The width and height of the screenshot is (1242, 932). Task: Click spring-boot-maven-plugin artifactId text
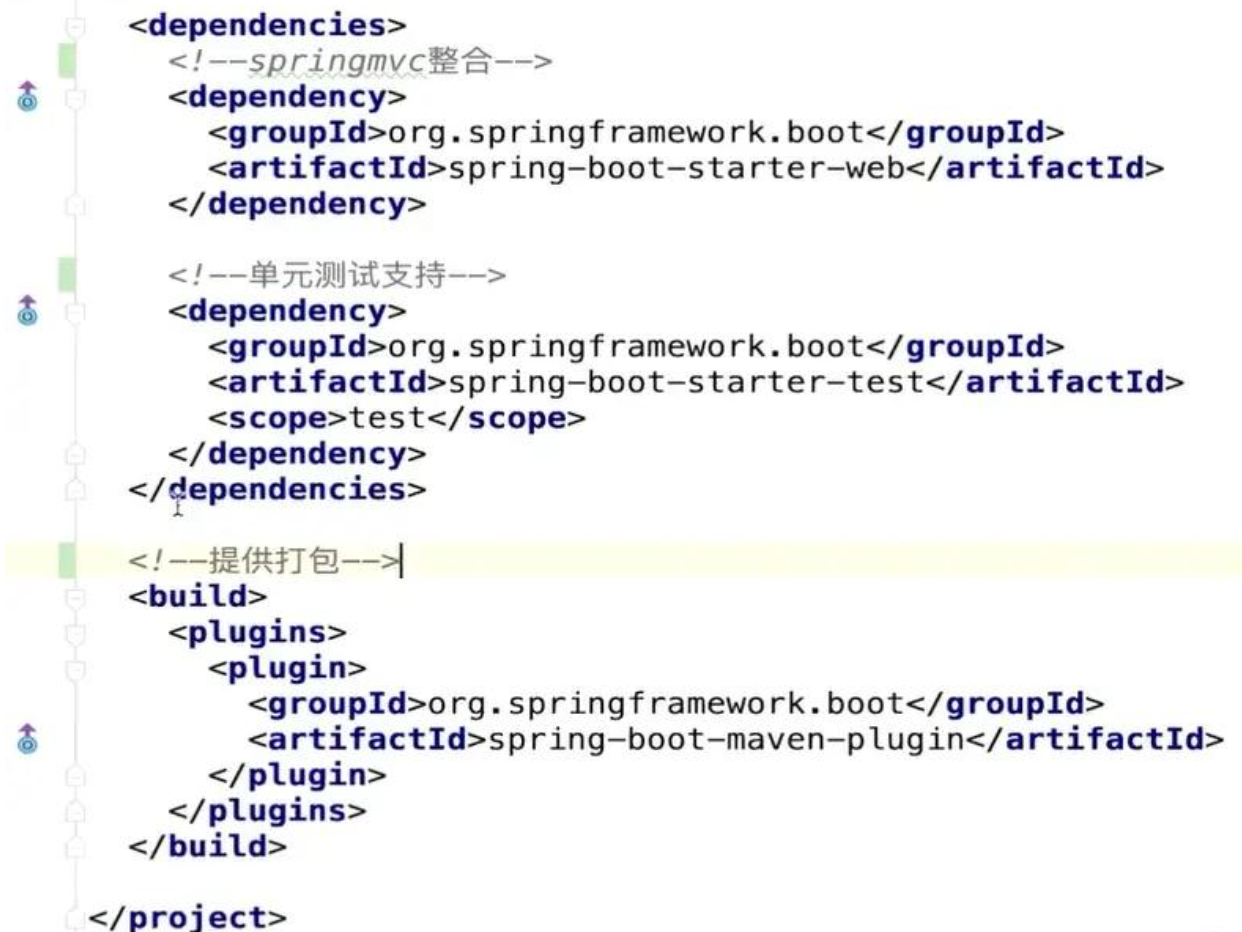(x=742, y=740)
